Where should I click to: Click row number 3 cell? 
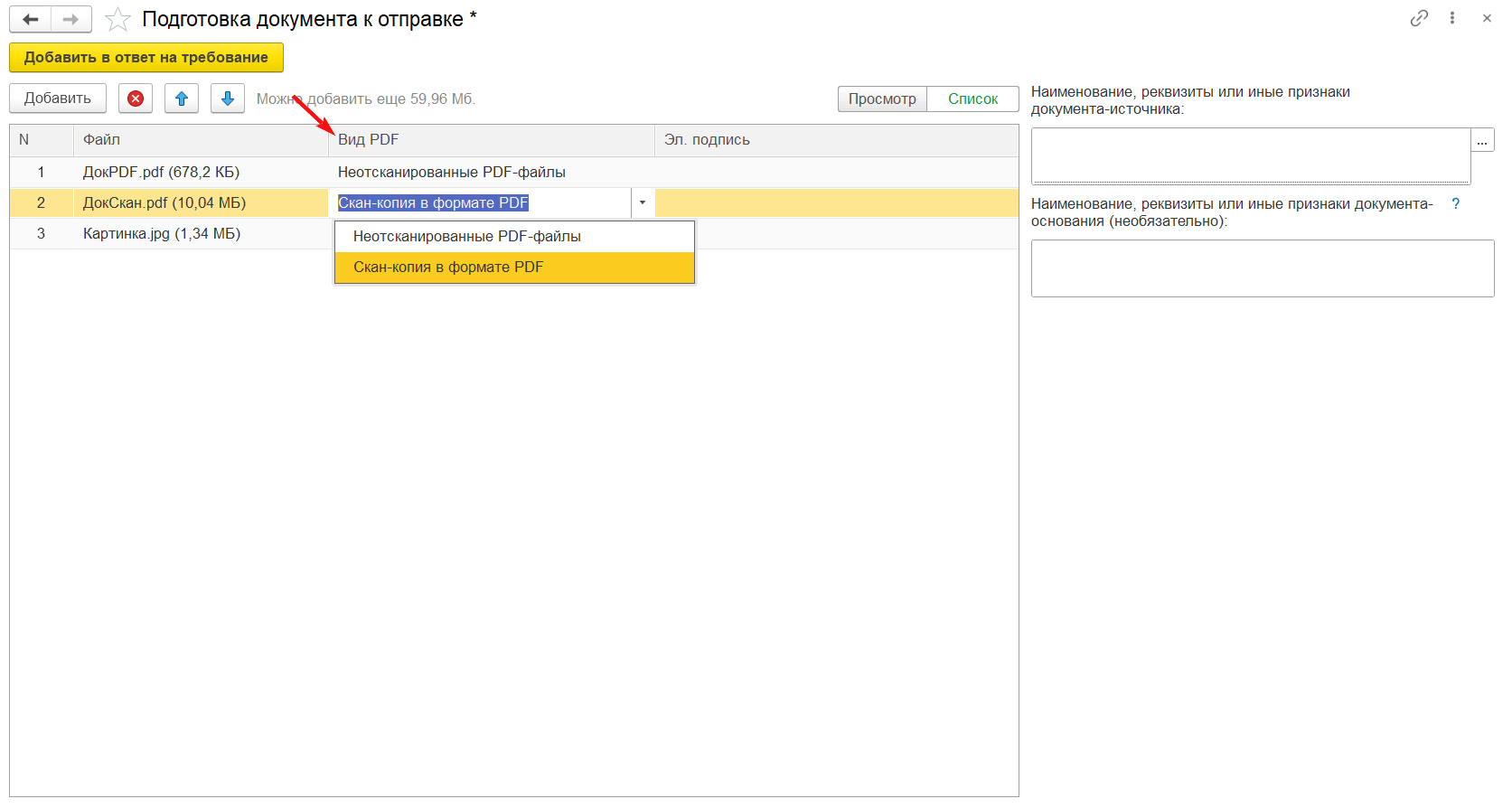pyautogui.click(x=42, y=234)
